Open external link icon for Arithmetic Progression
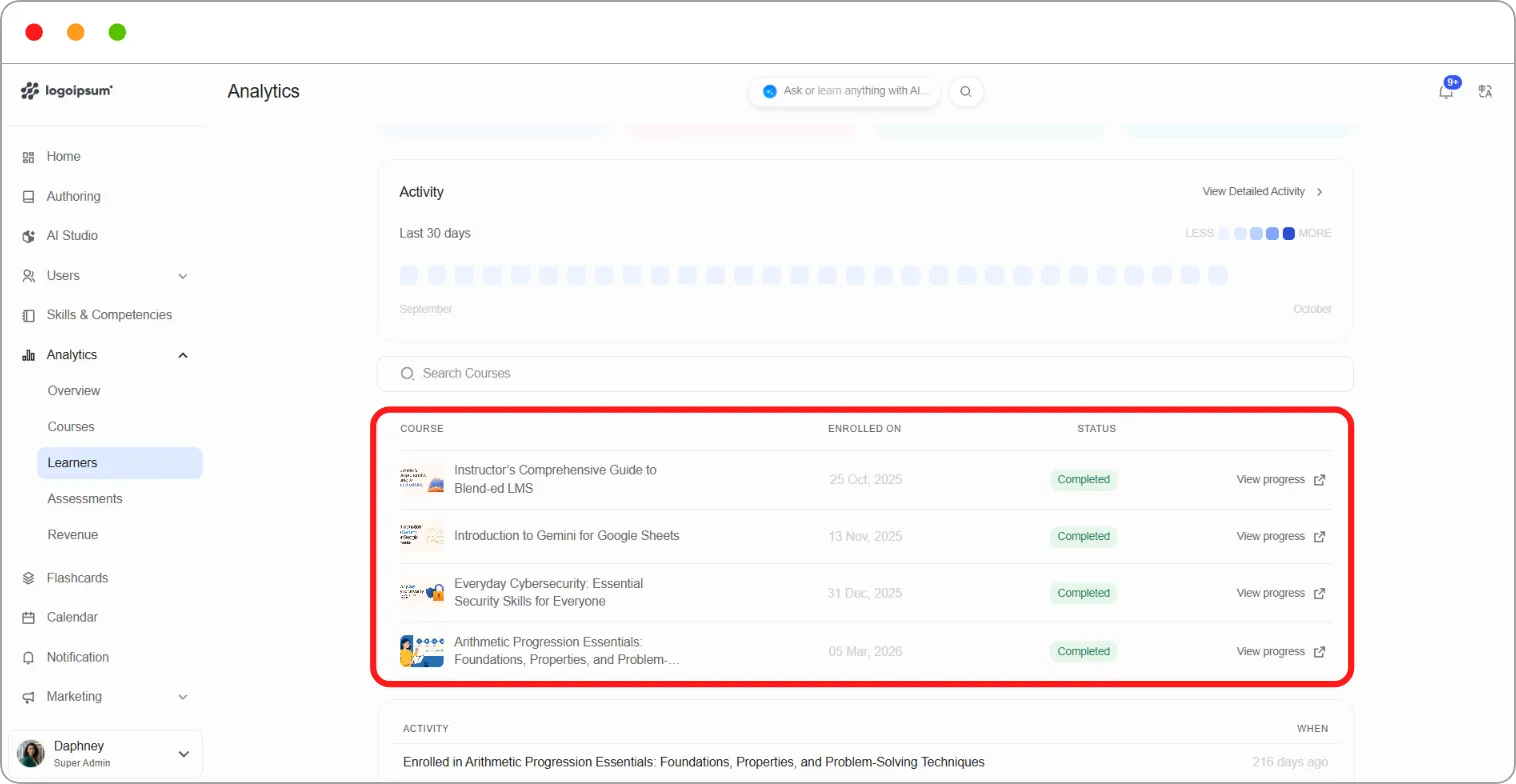 pyautogui.click(x=1319, y=652)
